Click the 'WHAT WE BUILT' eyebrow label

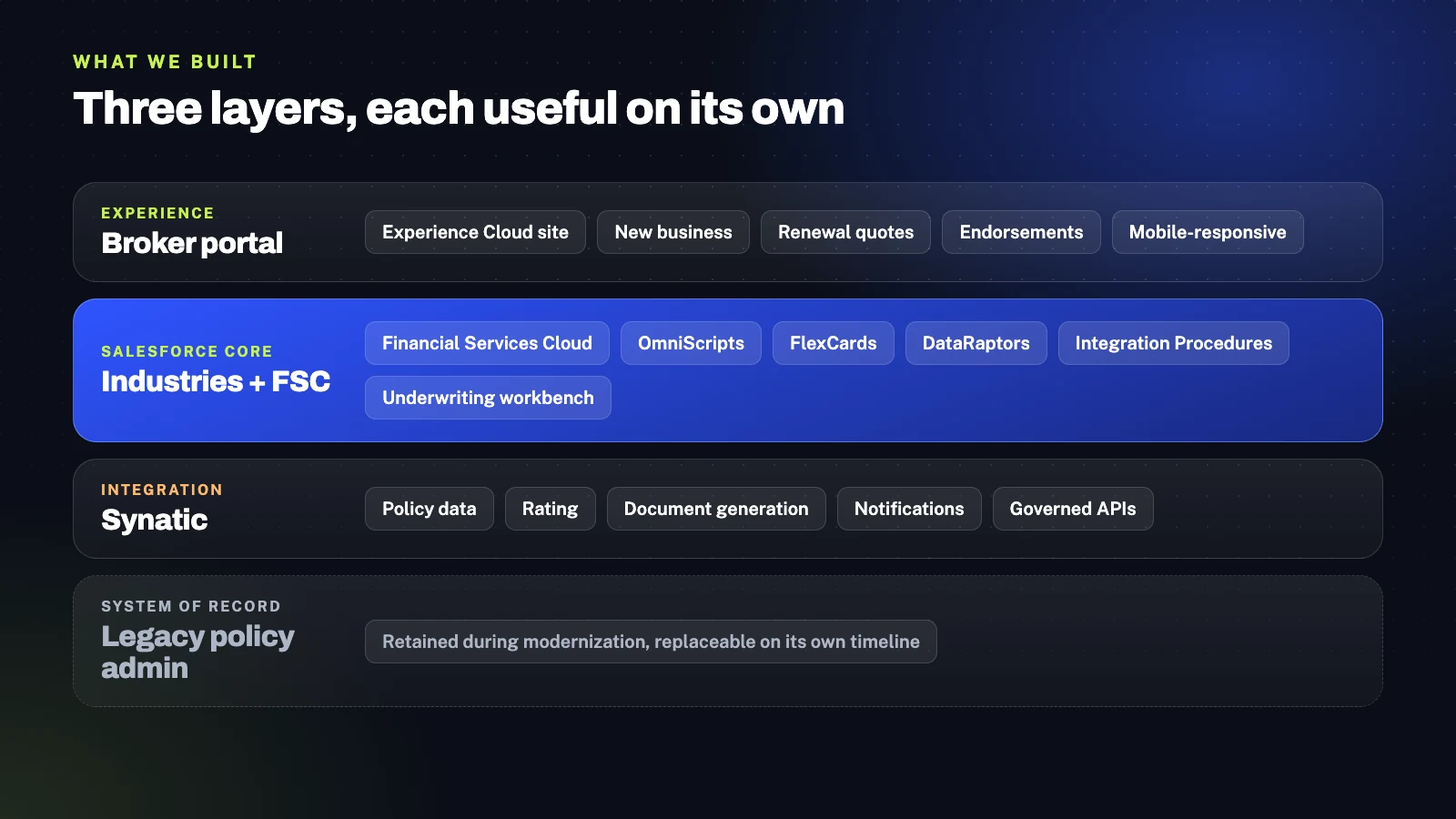(165, 62)
